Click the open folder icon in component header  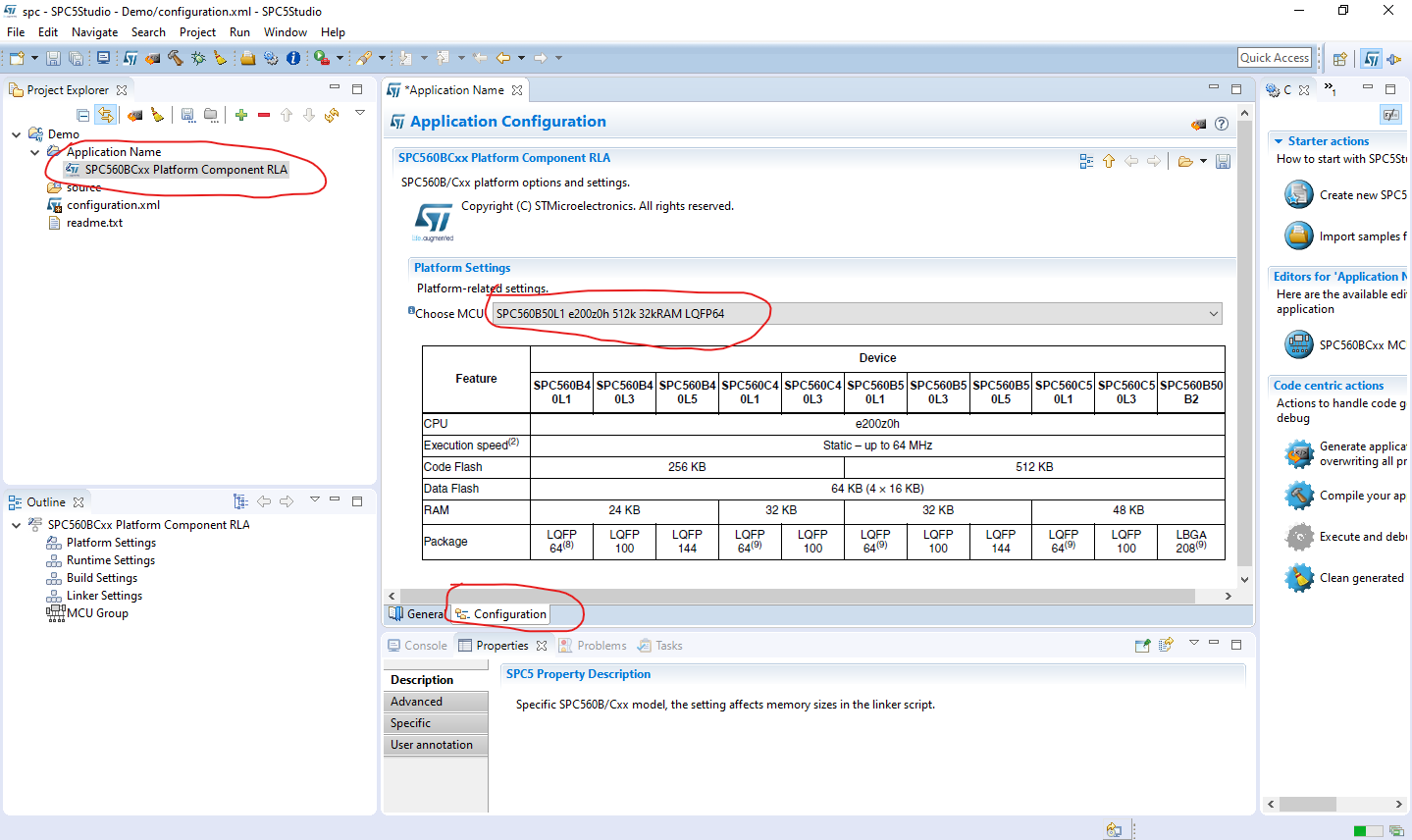pos(1185,161)
